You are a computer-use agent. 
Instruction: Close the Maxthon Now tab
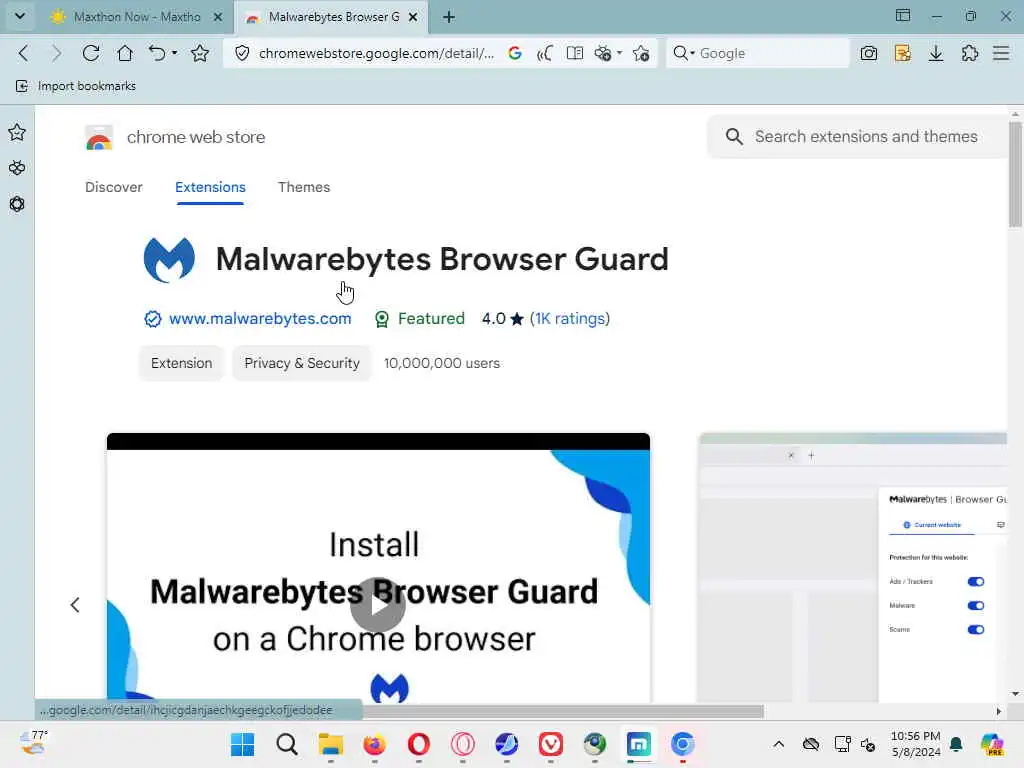(x=218, y=17)
